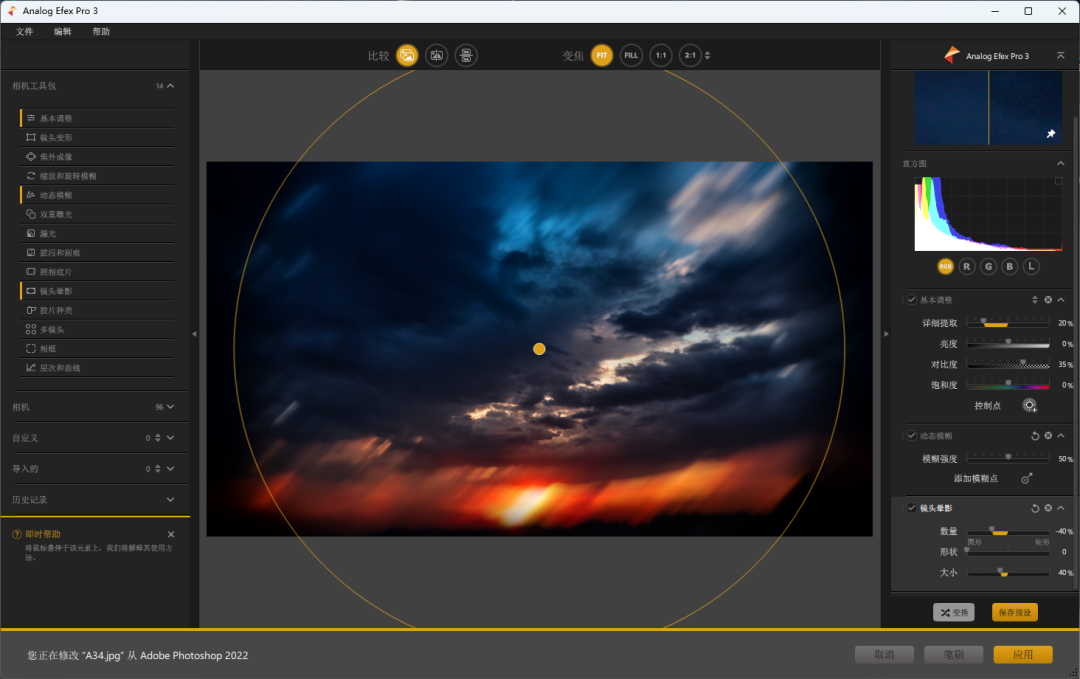
Task: Expand the 历史记录 panel
Action: pos(170,499)
